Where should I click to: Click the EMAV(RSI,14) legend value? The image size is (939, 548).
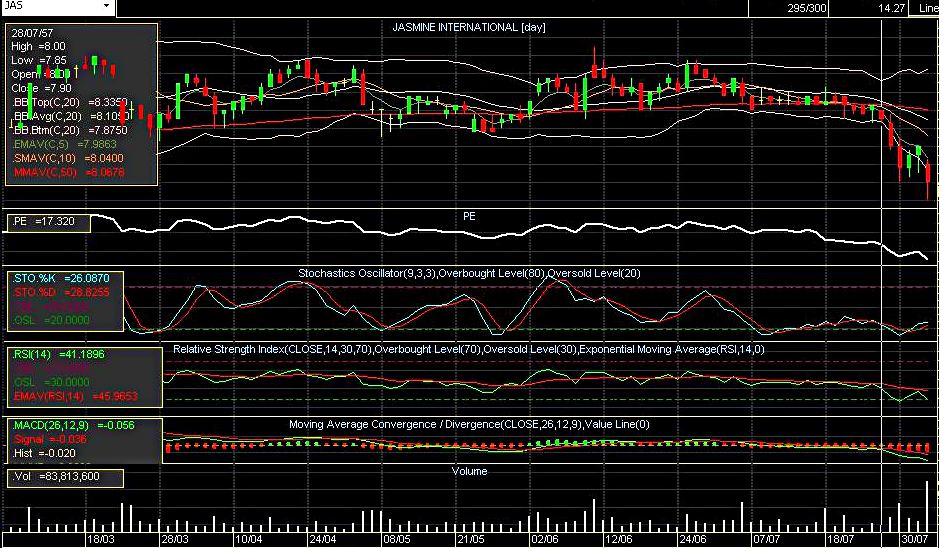(75, 396)
